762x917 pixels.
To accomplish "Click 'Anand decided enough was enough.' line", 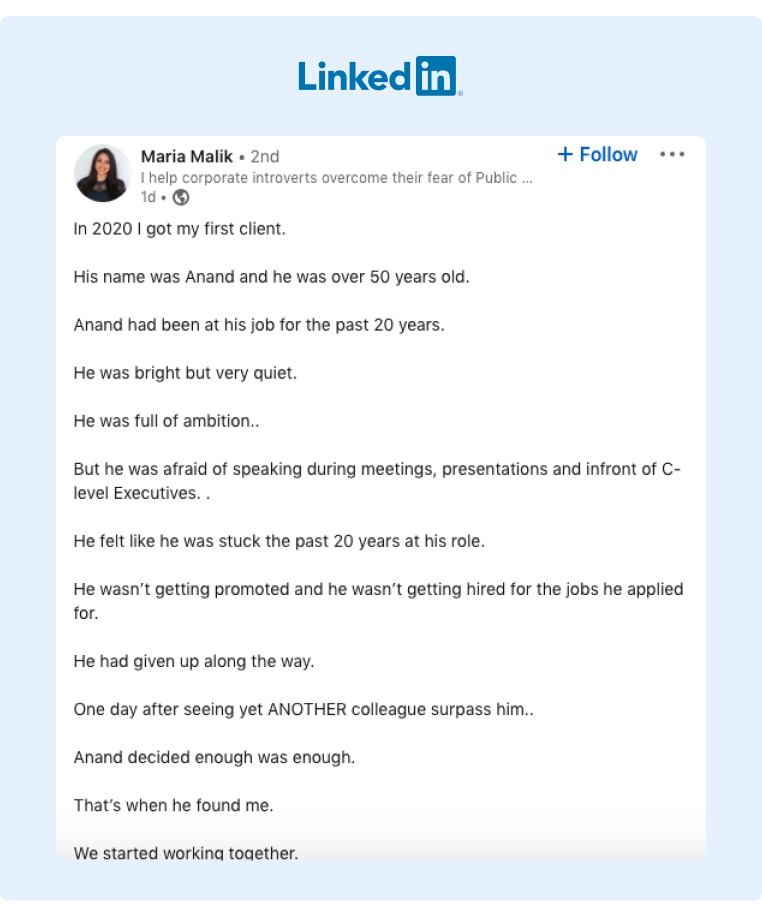I will (214, 757).
